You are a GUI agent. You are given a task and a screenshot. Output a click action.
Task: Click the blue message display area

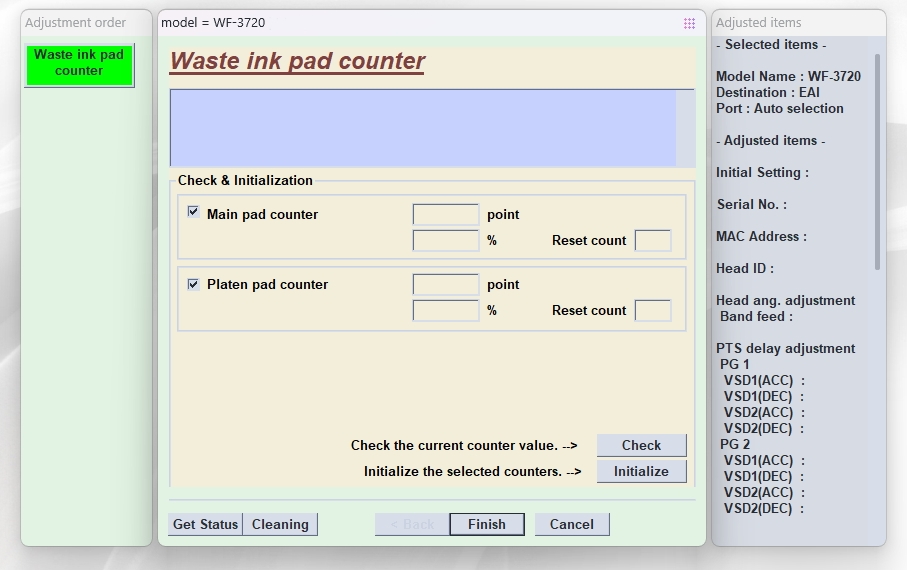coord(423,128)
